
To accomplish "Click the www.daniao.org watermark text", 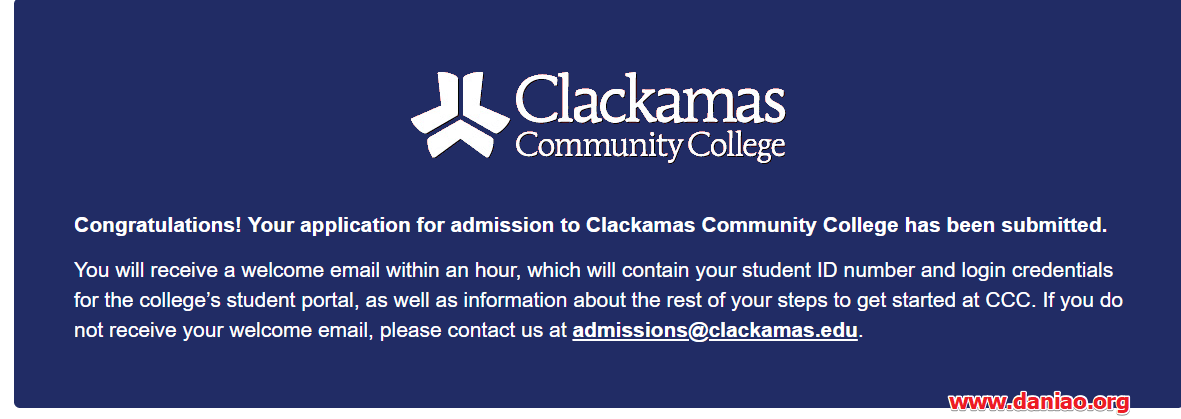I will click(x=1039, y=402).
